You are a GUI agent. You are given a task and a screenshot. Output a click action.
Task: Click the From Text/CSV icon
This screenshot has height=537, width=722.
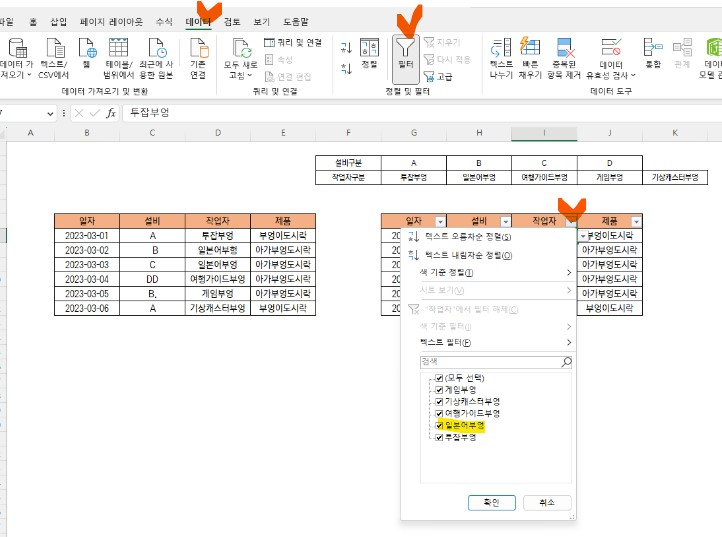tap(55, 48)
